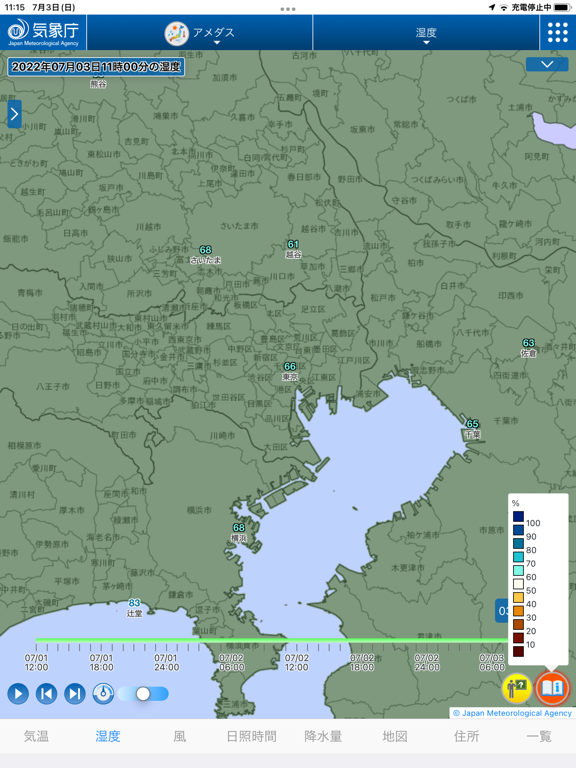Image resolution: width=576 pixels, height=768 pixels.
Task: Click the つくば市 map label
Action: [x=461, y=99]
